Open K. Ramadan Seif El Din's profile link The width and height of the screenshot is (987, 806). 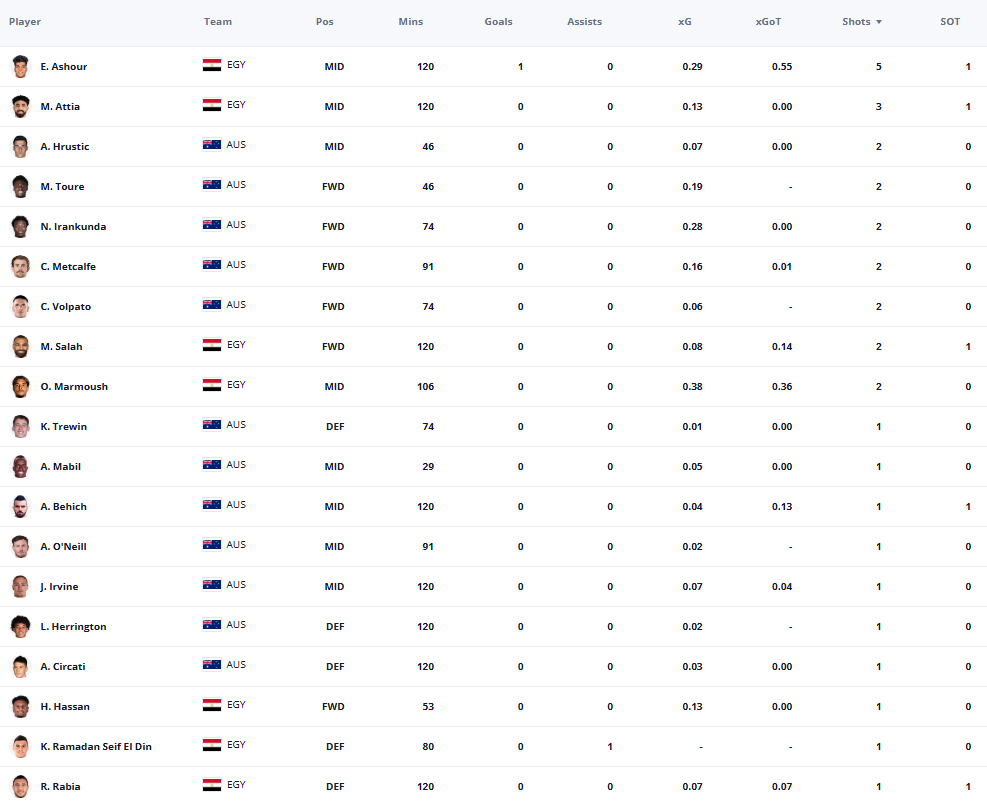96,746
